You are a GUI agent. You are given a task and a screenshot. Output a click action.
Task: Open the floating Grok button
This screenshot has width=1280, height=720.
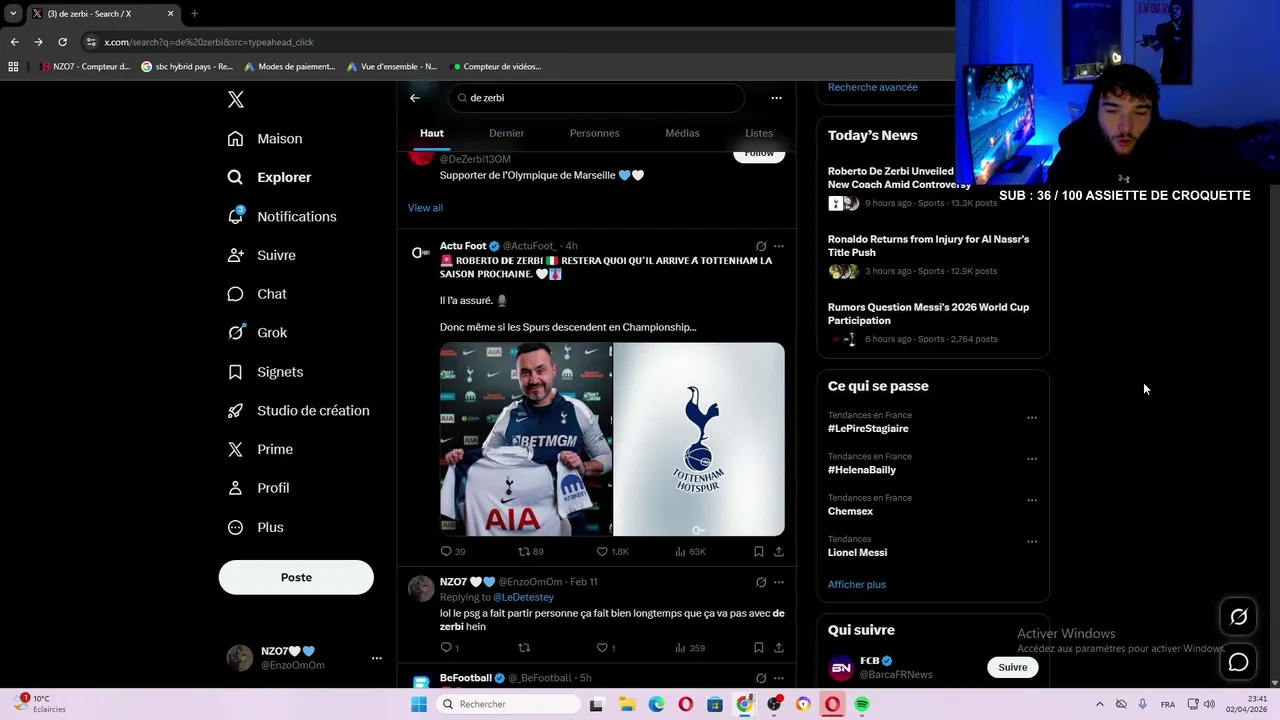(x=1238, y=617)
